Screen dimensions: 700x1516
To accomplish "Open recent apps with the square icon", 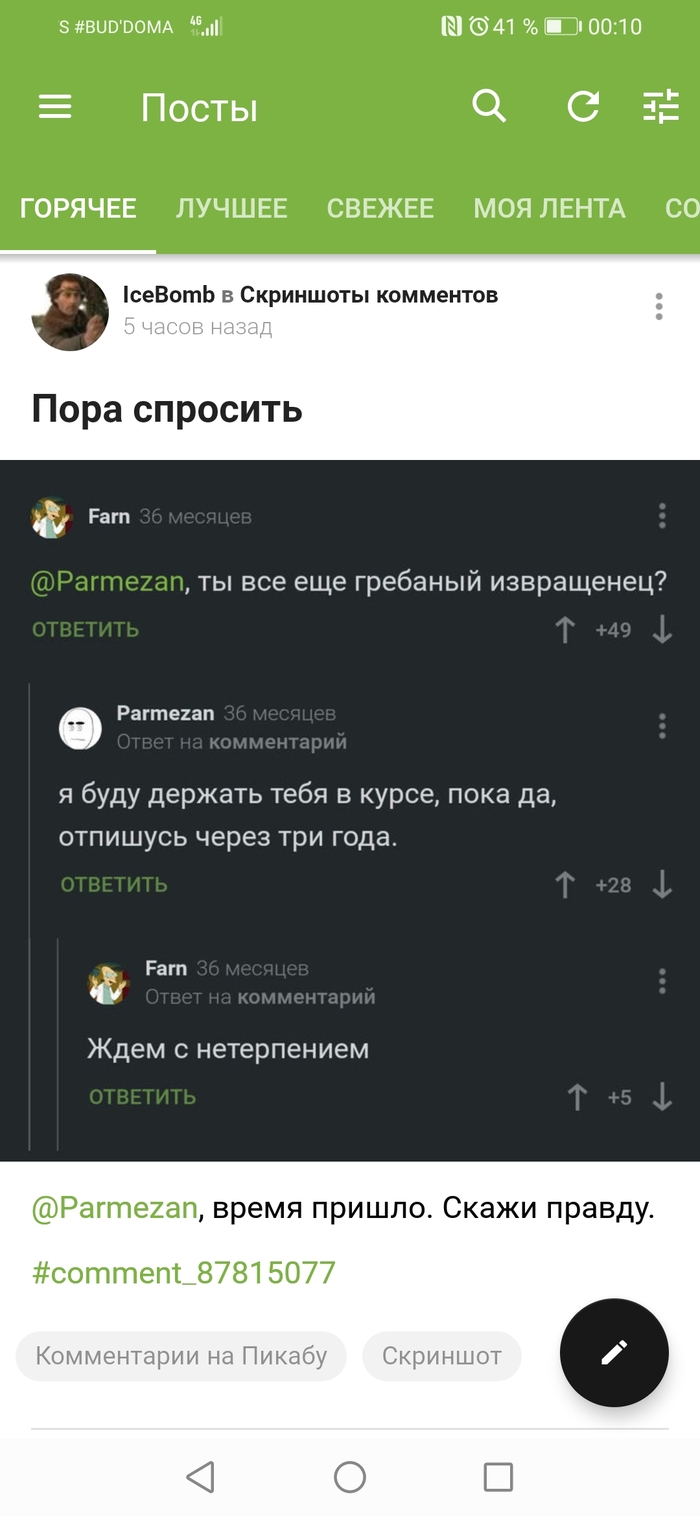I will pyautogui.click(x=497, y=1476).
